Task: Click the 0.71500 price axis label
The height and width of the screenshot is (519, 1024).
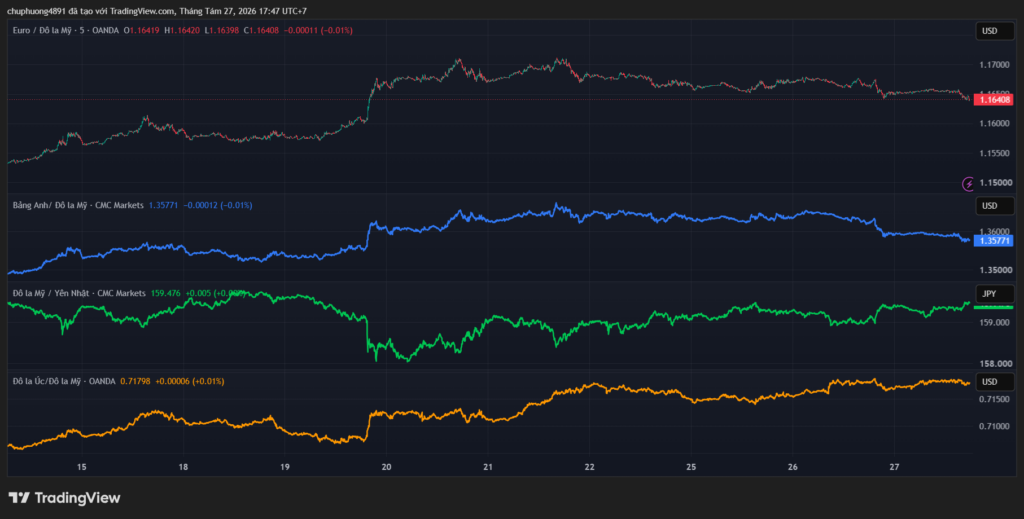Action: pos(993,399)
